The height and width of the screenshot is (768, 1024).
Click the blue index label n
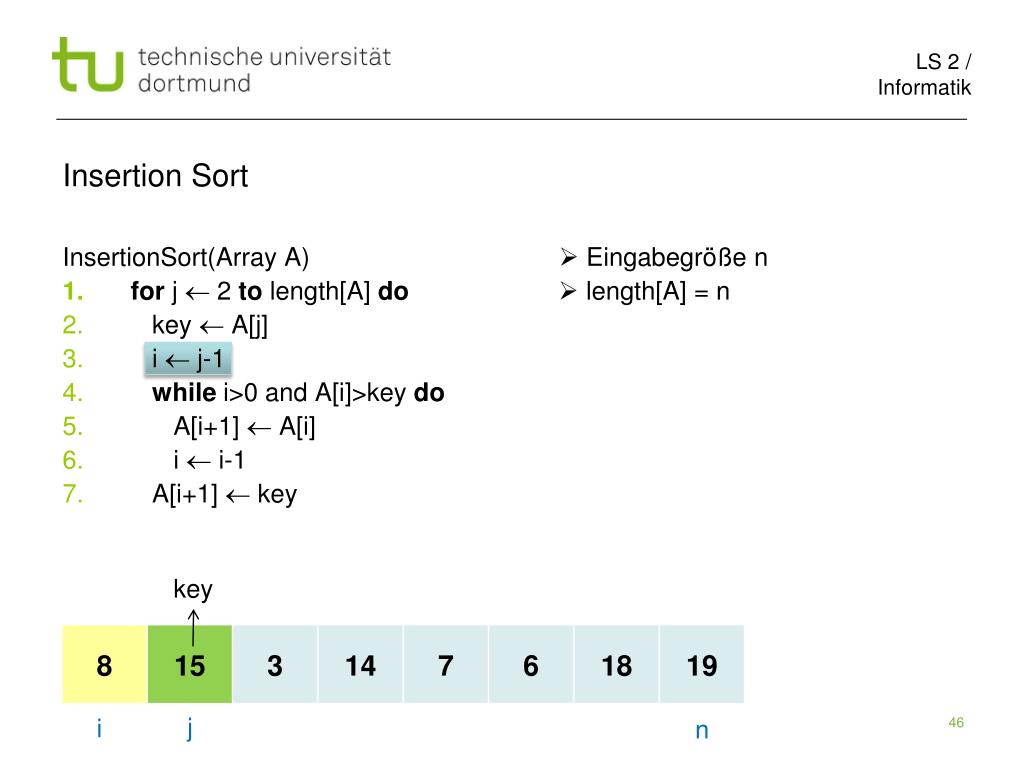click(x=702, y=731)
